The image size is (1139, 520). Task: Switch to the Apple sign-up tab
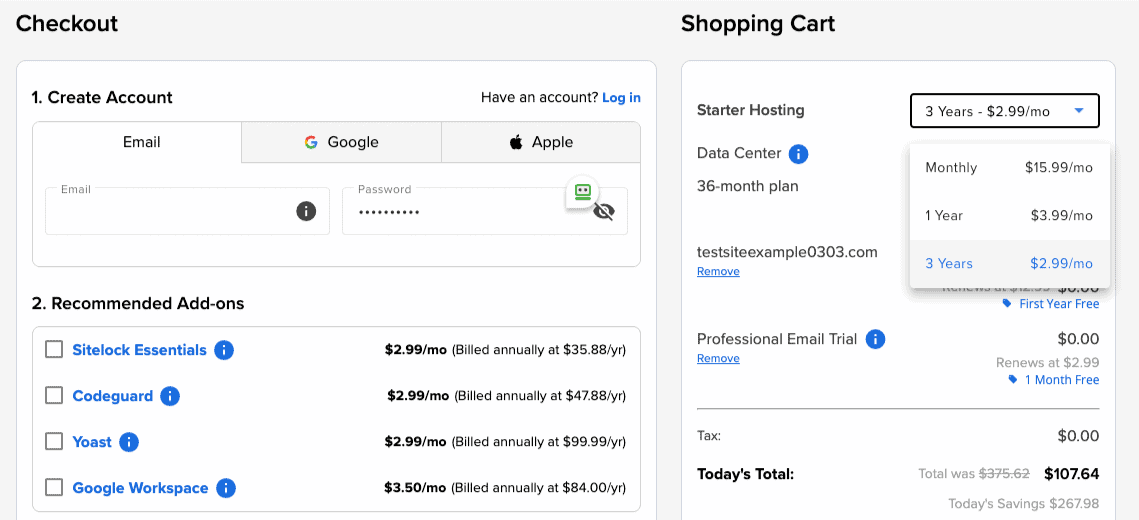pyautogui.click(x=541, y=142)
